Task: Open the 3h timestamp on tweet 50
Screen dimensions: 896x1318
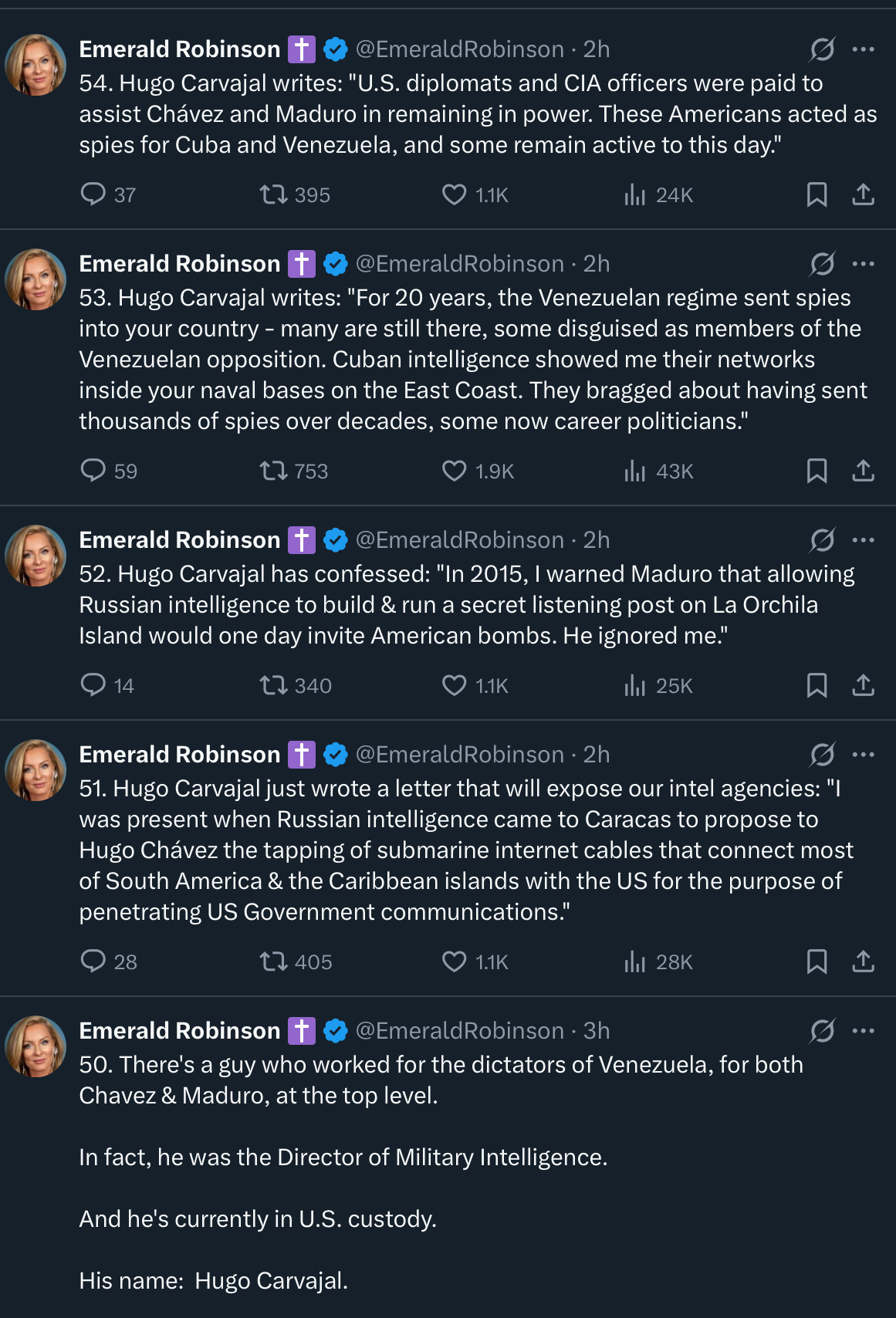Action: (597, 1031)
